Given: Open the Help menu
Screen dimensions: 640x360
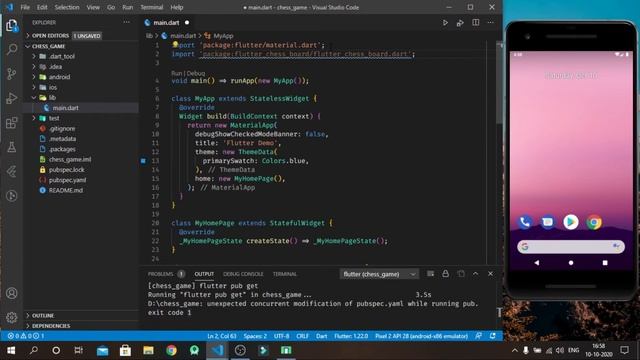Looking at the screenshot, I should click(176, 7).
